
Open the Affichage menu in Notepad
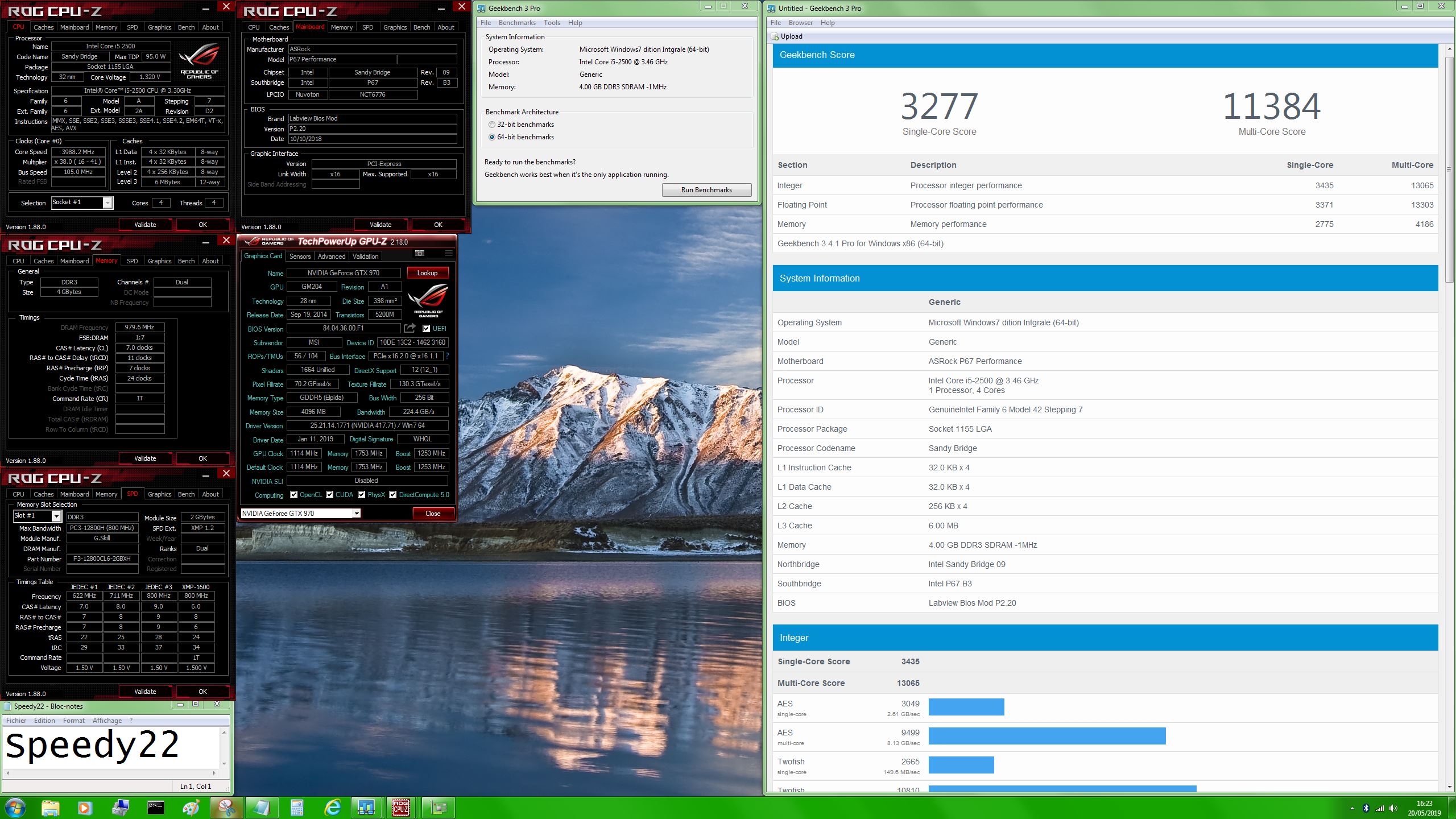[107, 721]
